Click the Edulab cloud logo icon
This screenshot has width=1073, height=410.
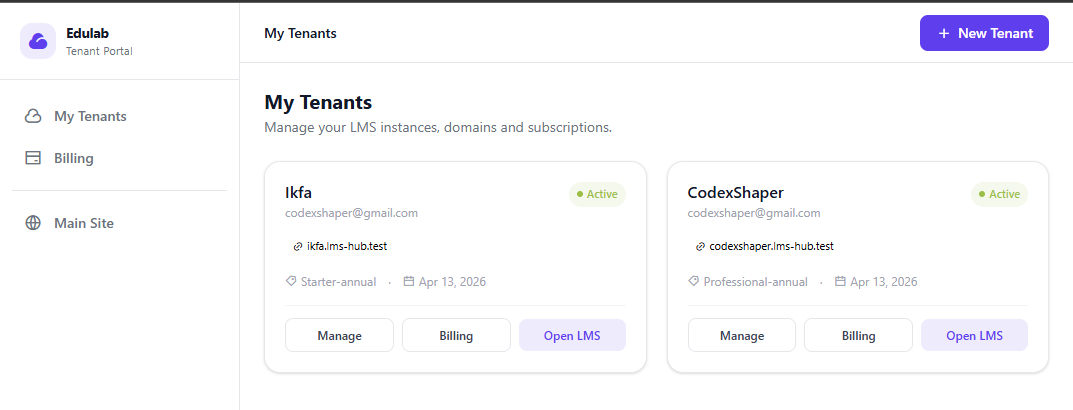(x=38, y=41)
